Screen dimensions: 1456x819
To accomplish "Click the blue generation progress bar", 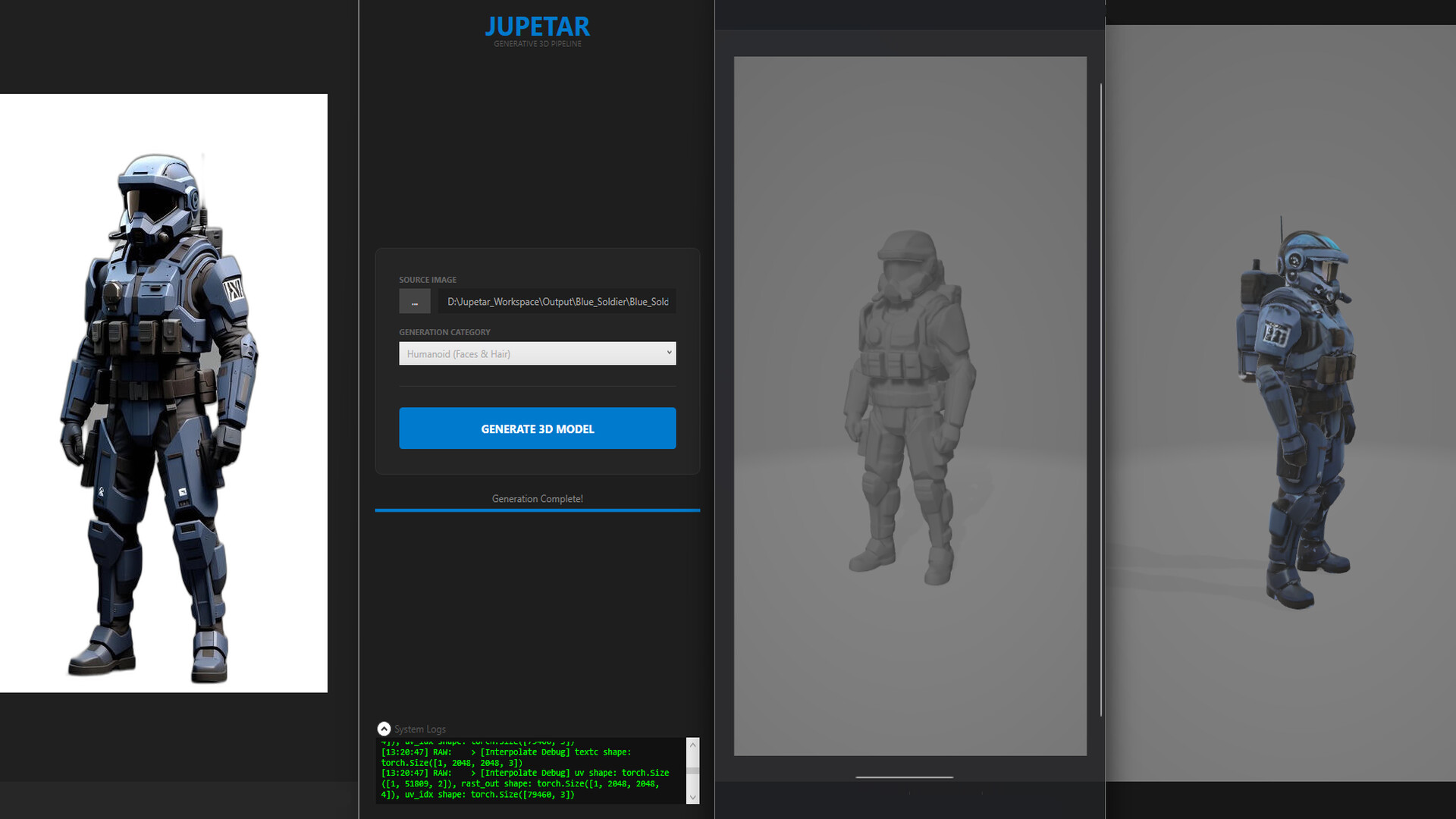I will (x=537, y=510).
